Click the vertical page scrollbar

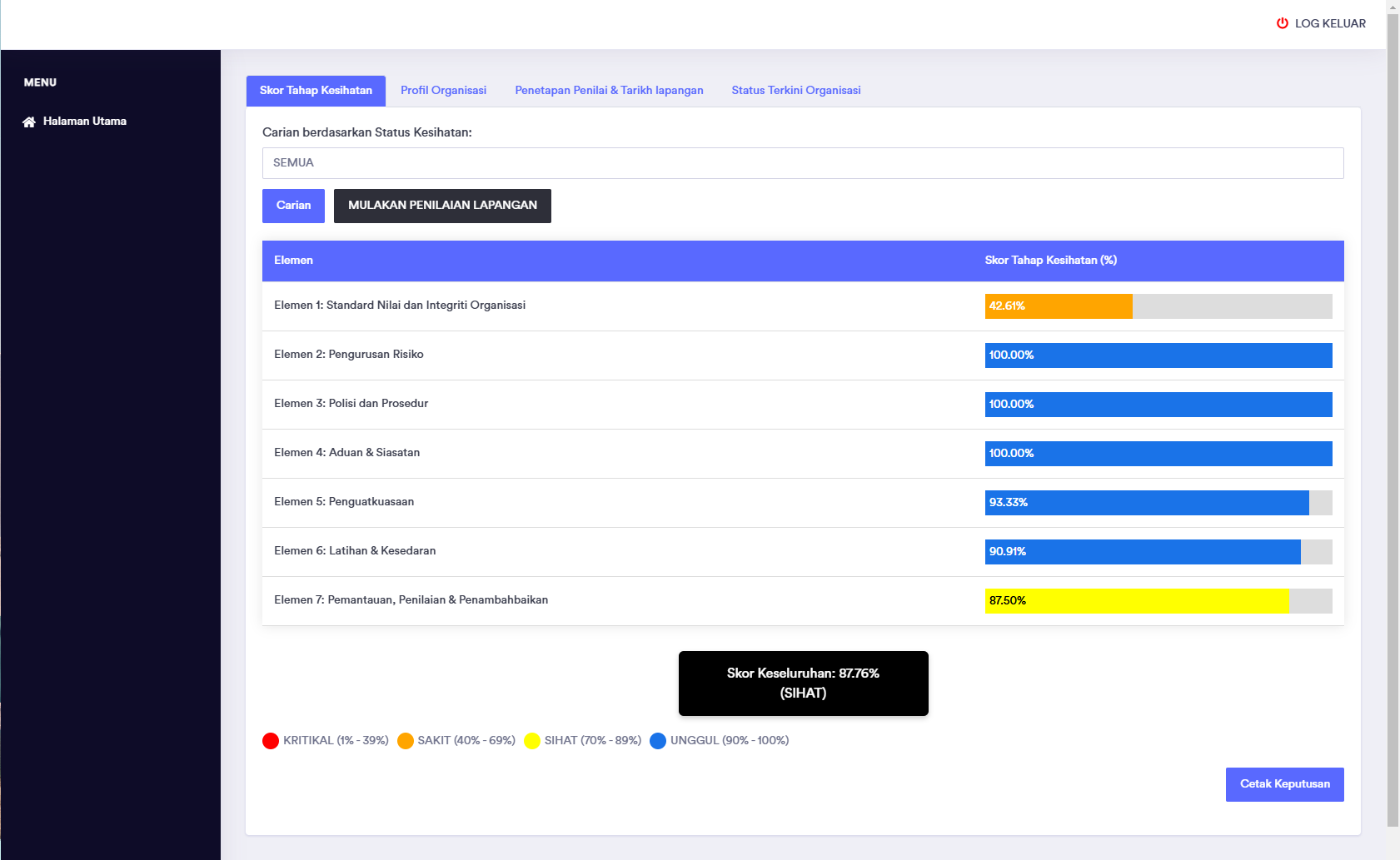click(x=1393, y=416)
